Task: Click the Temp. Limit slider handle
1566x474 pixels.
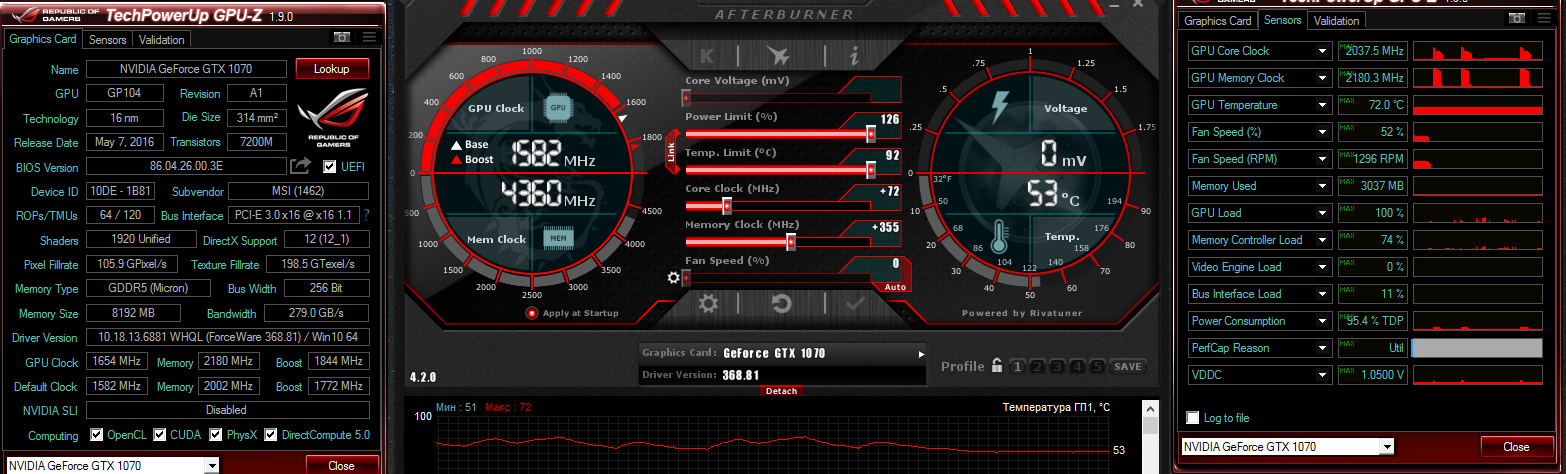Action: tap(871, 170)
